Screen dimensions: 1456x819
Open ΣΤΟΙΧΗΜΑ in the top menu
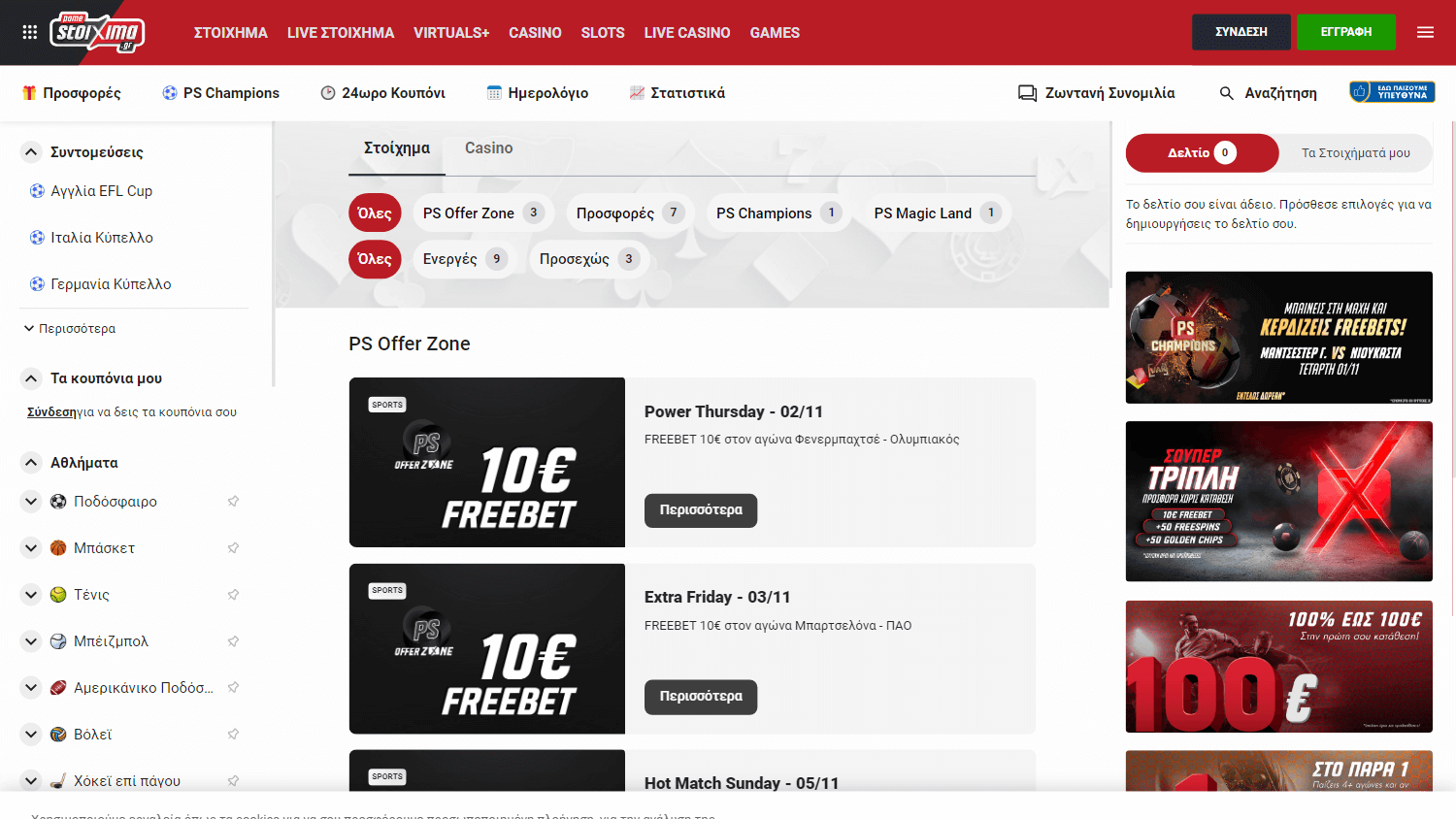click(x=231, y=33)
